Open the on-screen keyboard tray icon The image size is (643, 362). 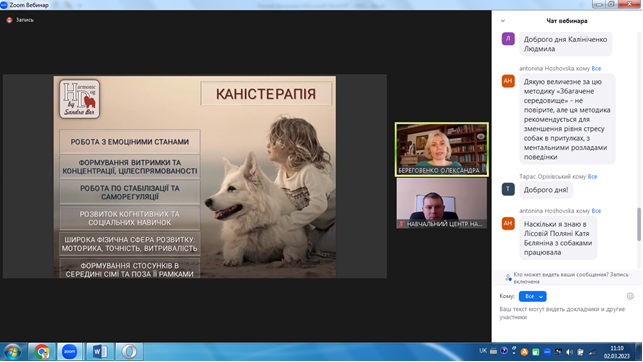pos(493,351)
